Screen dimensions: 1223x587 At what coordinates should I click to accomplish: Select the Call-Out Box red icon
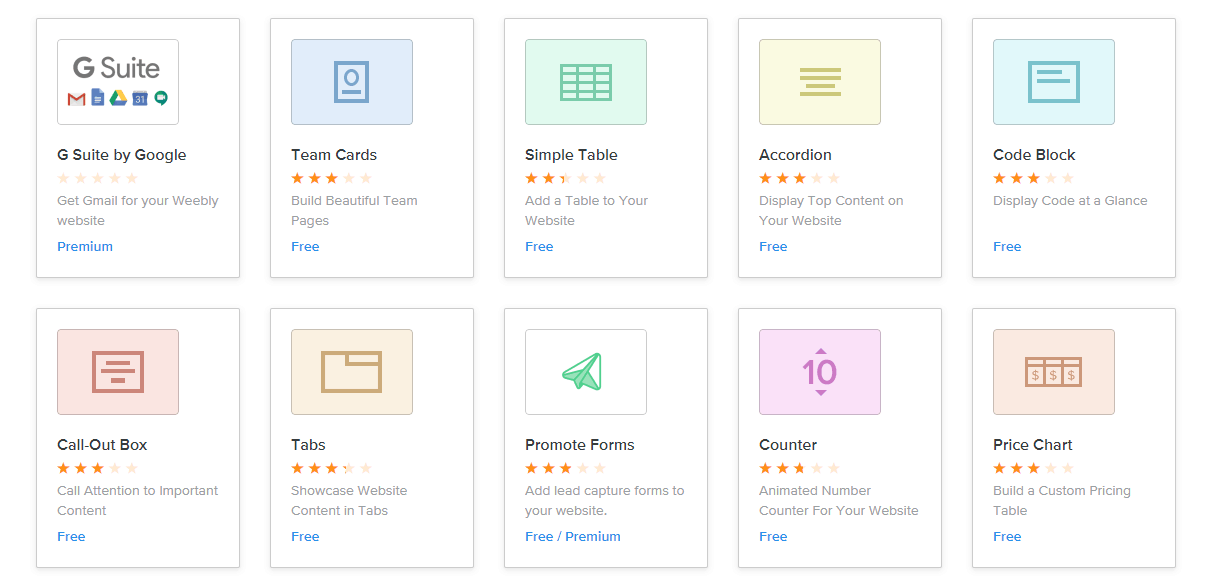118,372
